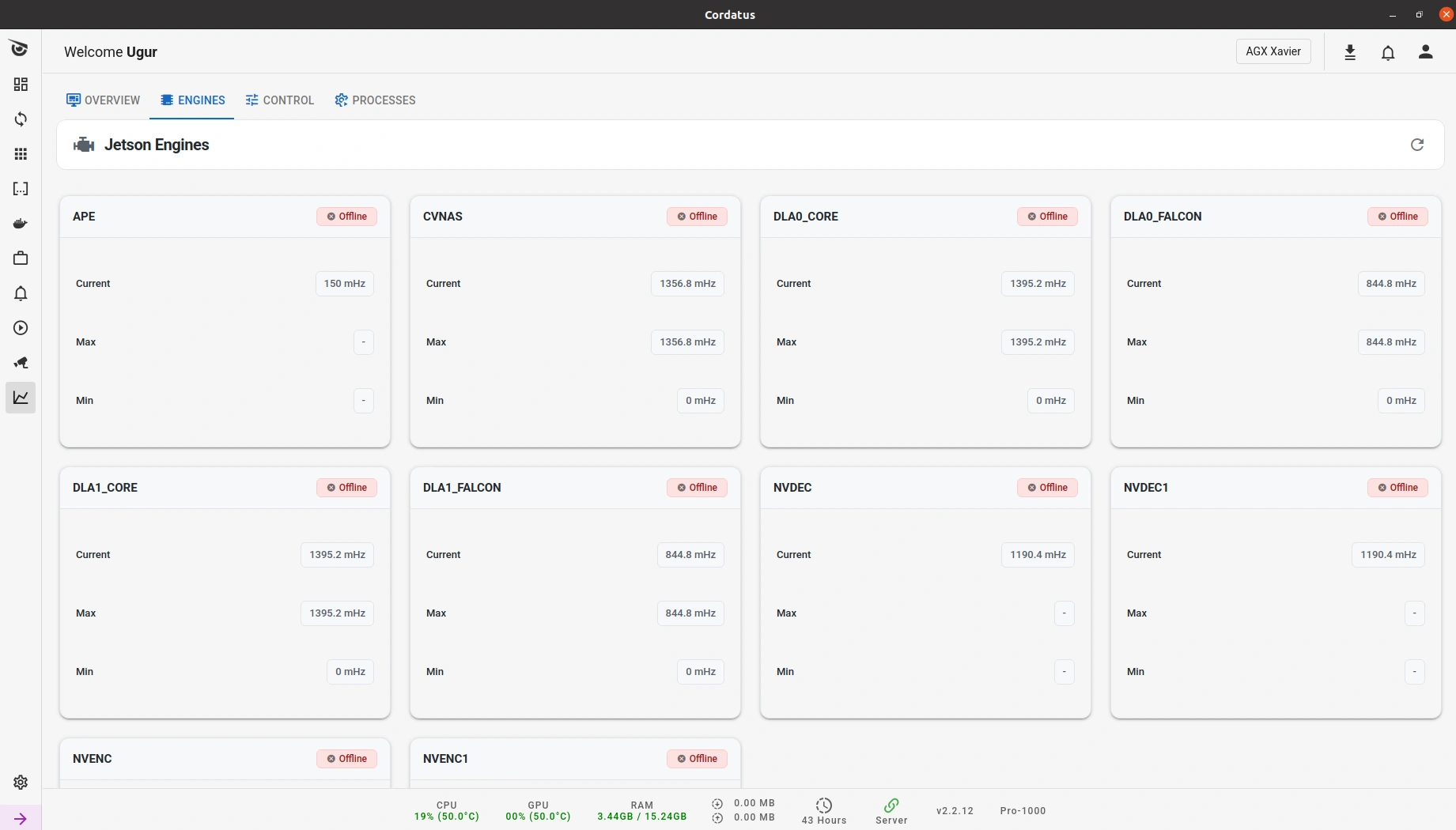Toggle the Offline status on NVDEC

pyautogui.click(x=1047, y=487)
